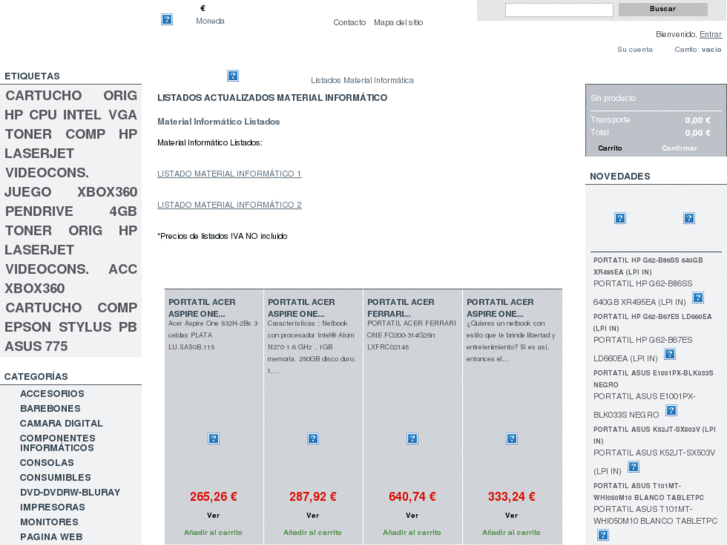The width and height of the screenshot is (727, 545).
Task: Open first Novedades product thumbnail placeholder
Action: (620, 218)
